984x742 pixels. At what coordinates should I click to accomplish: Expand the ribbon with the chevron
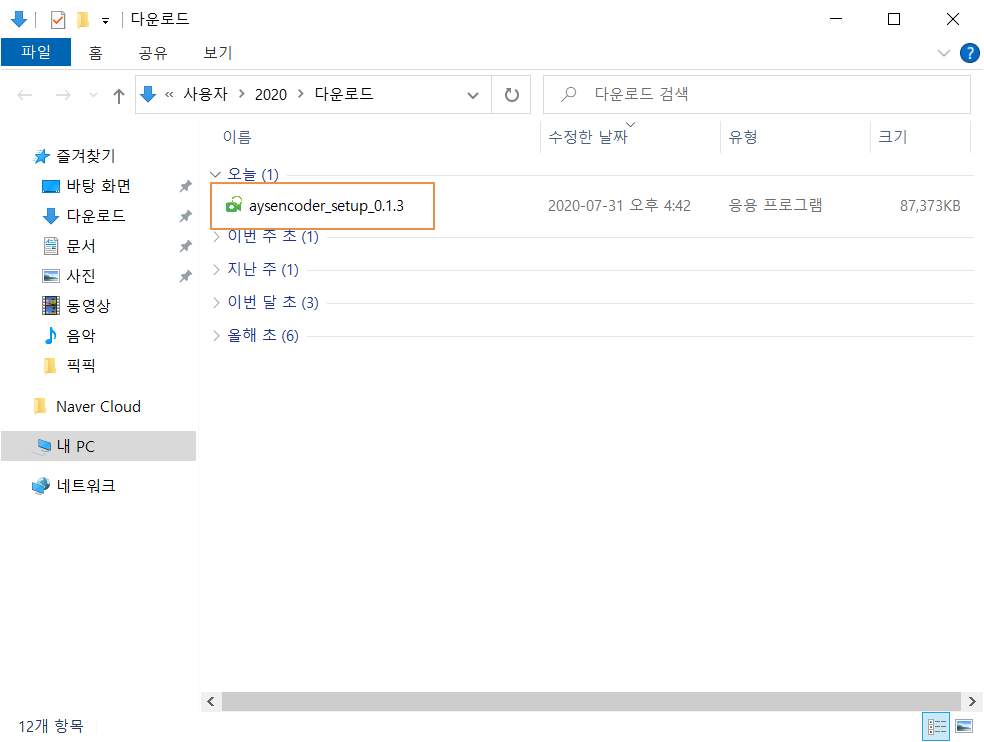[x=944, y=53]
